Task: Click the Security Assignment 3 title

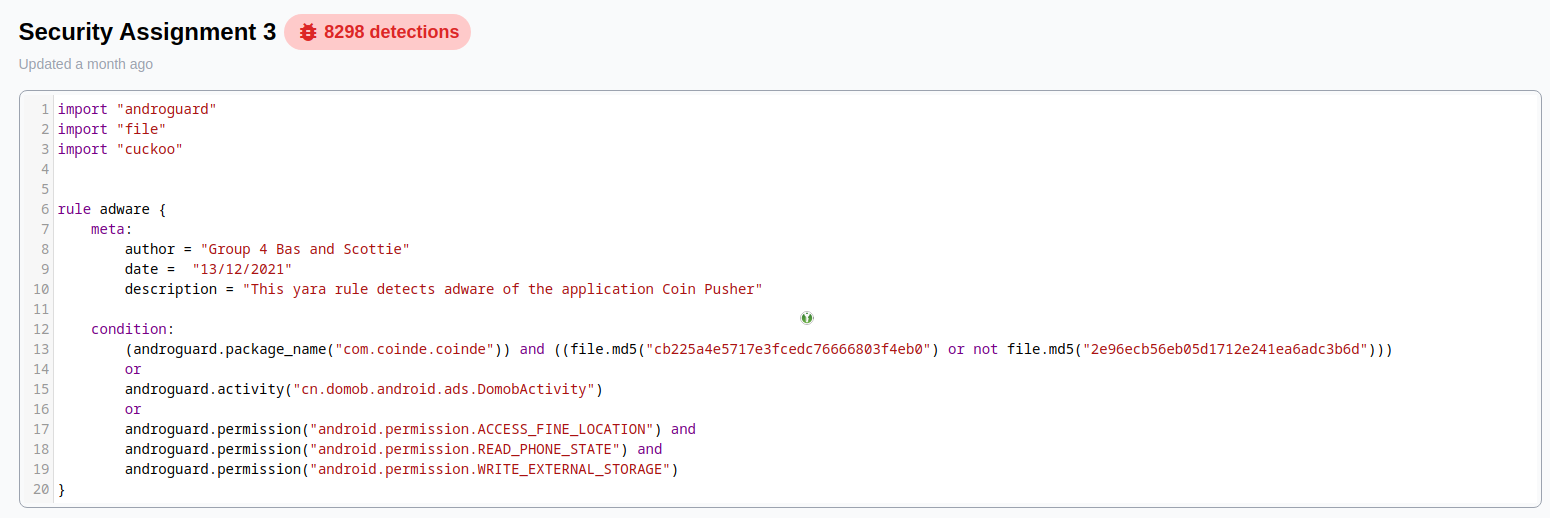Action: tap(147, 32)
